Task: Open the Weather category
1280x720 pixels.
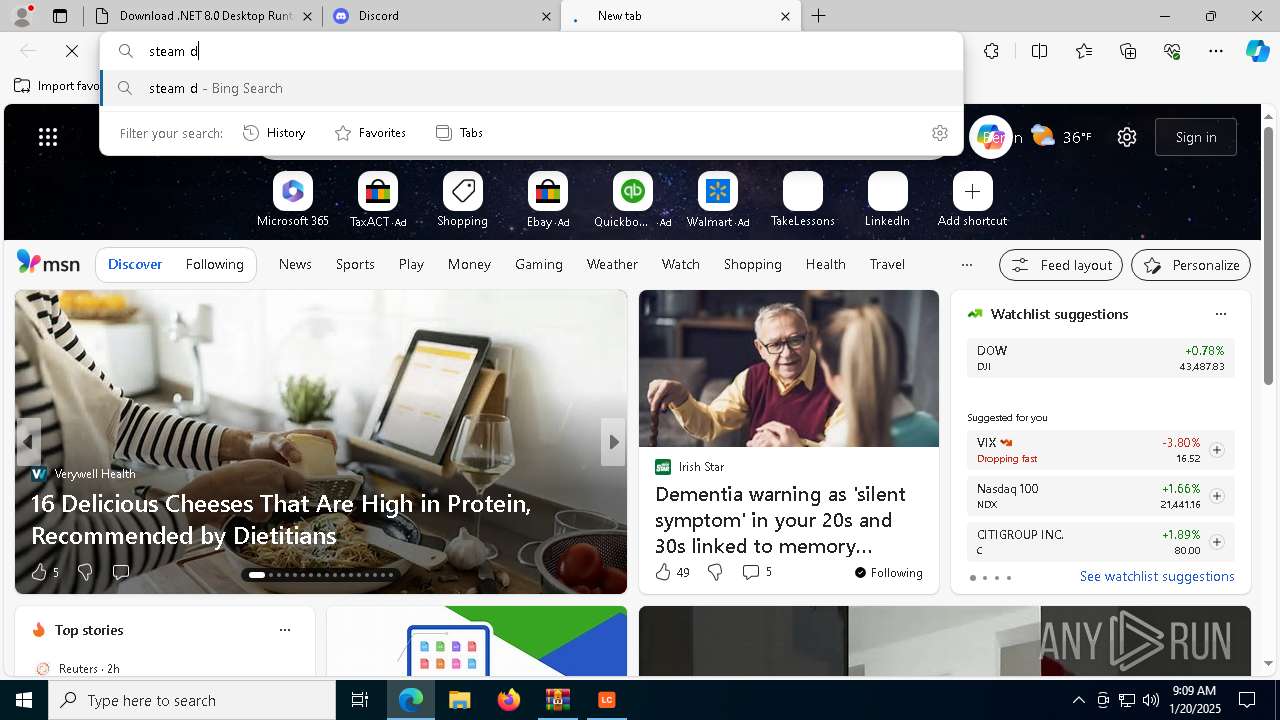Action: (x=612, y=265)
